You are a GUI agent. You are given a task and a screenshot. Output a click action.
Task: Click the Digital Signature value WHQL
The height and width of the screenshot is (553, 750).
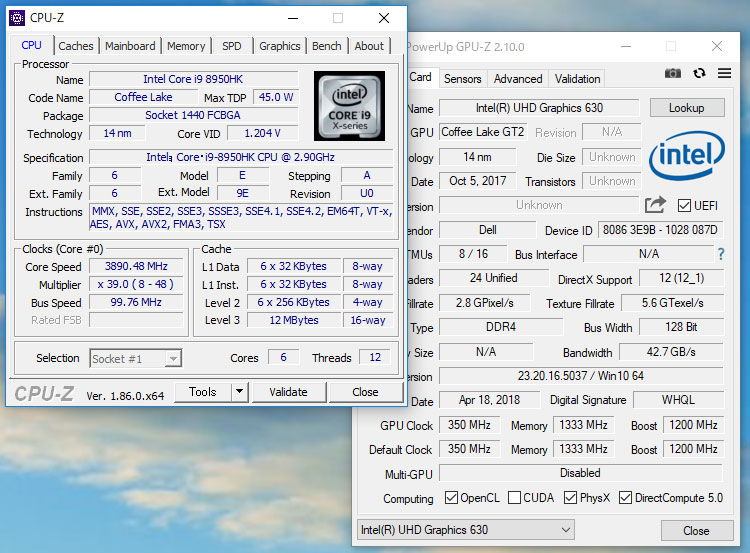coord(678,400)
